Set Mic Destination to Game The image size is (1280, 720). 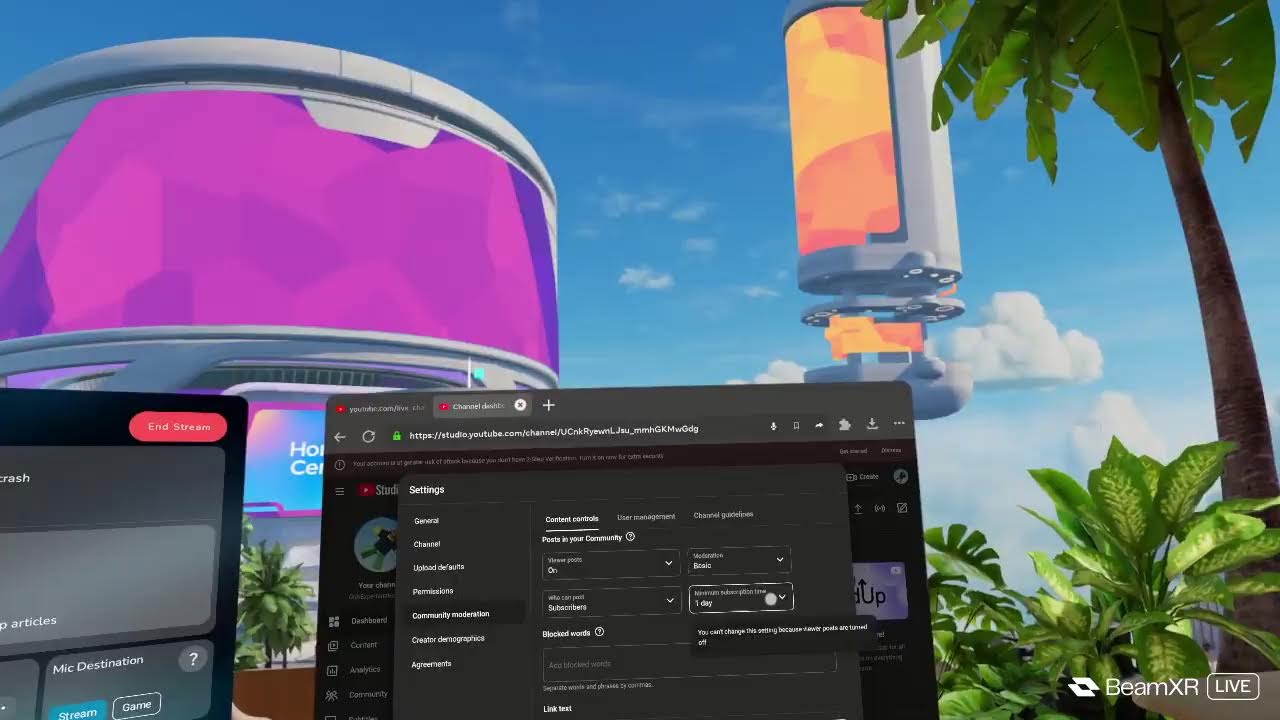tap(136, 705)
